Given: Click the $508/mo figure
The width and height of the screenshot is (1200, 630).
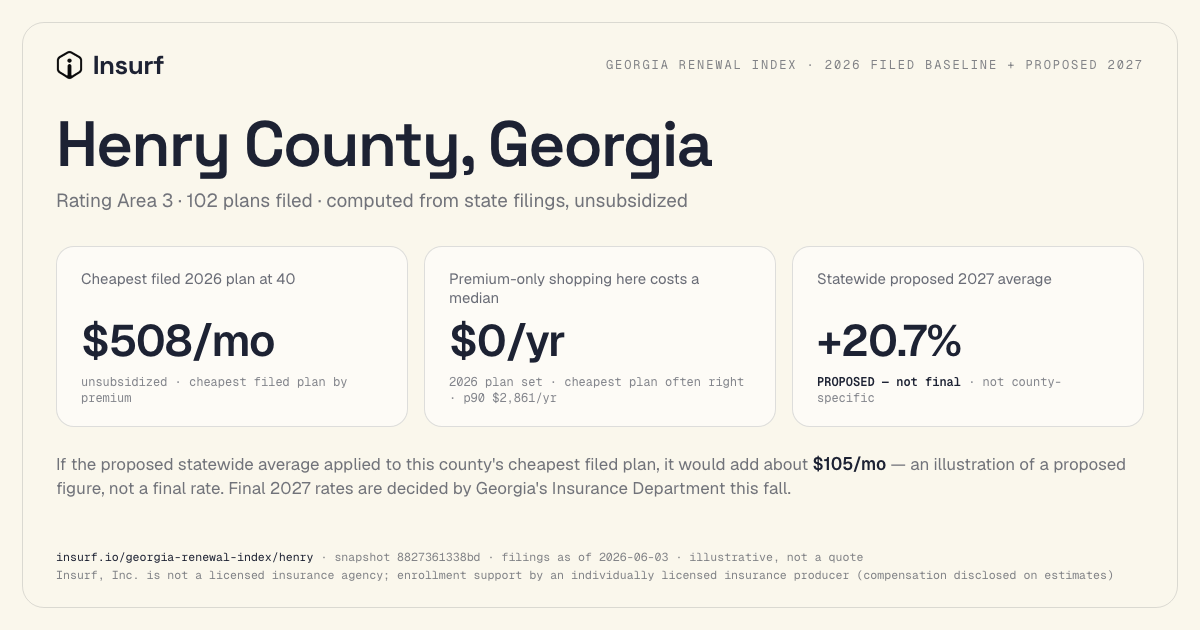Looking at the screenshot, I should (x=178, y=341).
